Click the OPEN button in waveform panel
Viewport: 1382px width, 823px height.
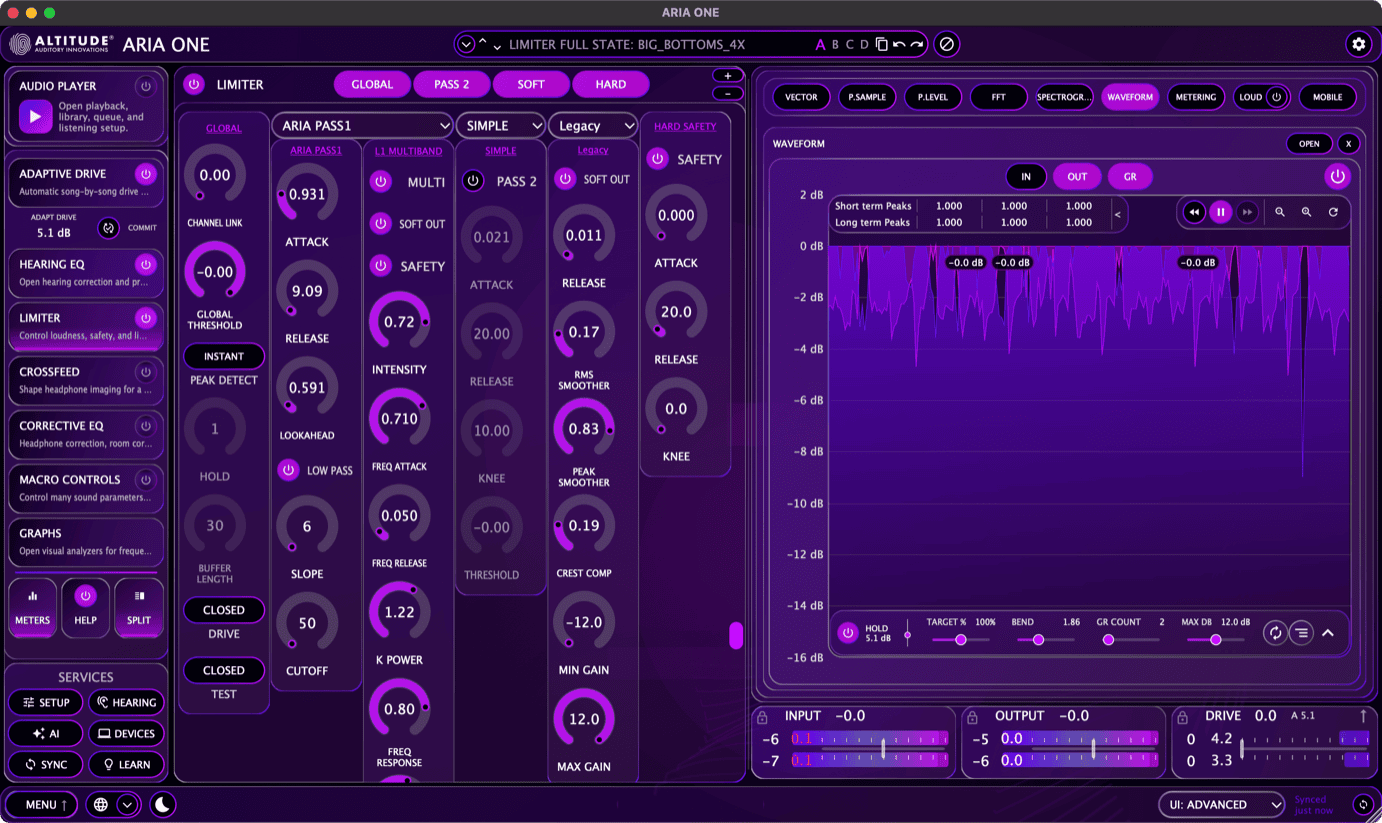click(1309, 144)
